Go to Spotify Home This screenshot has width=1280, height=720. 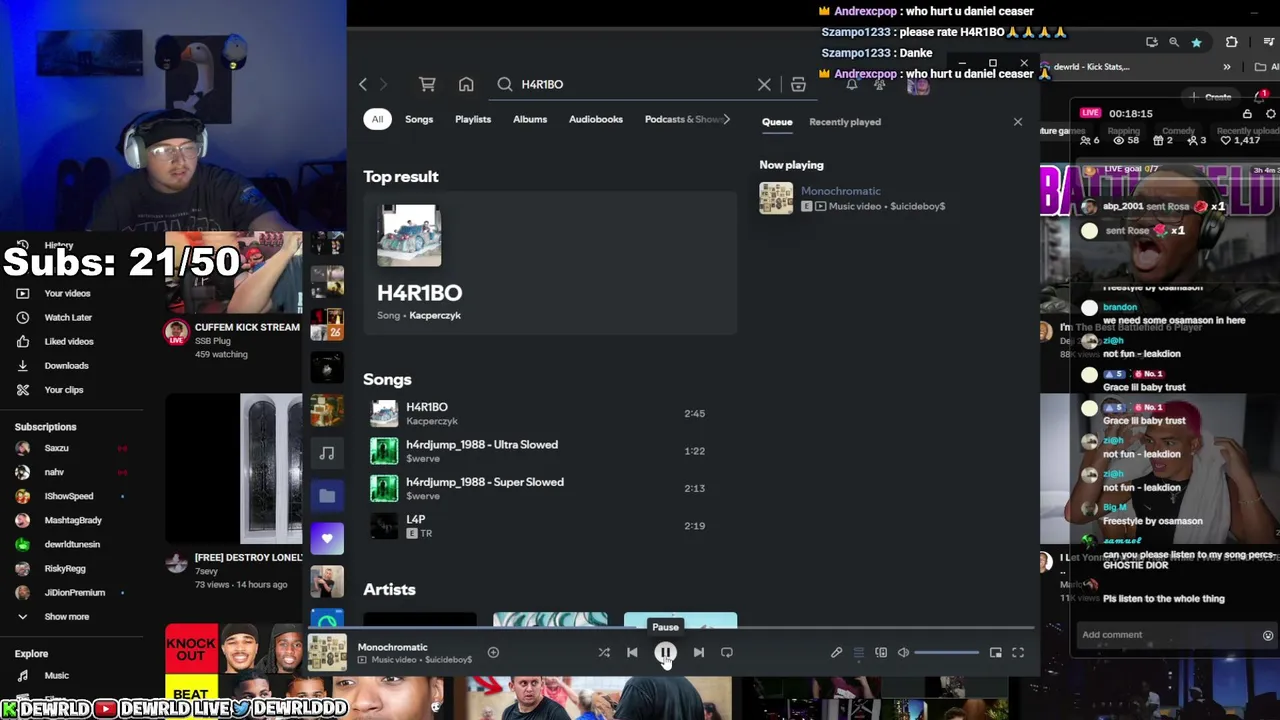tap(466, 85)
